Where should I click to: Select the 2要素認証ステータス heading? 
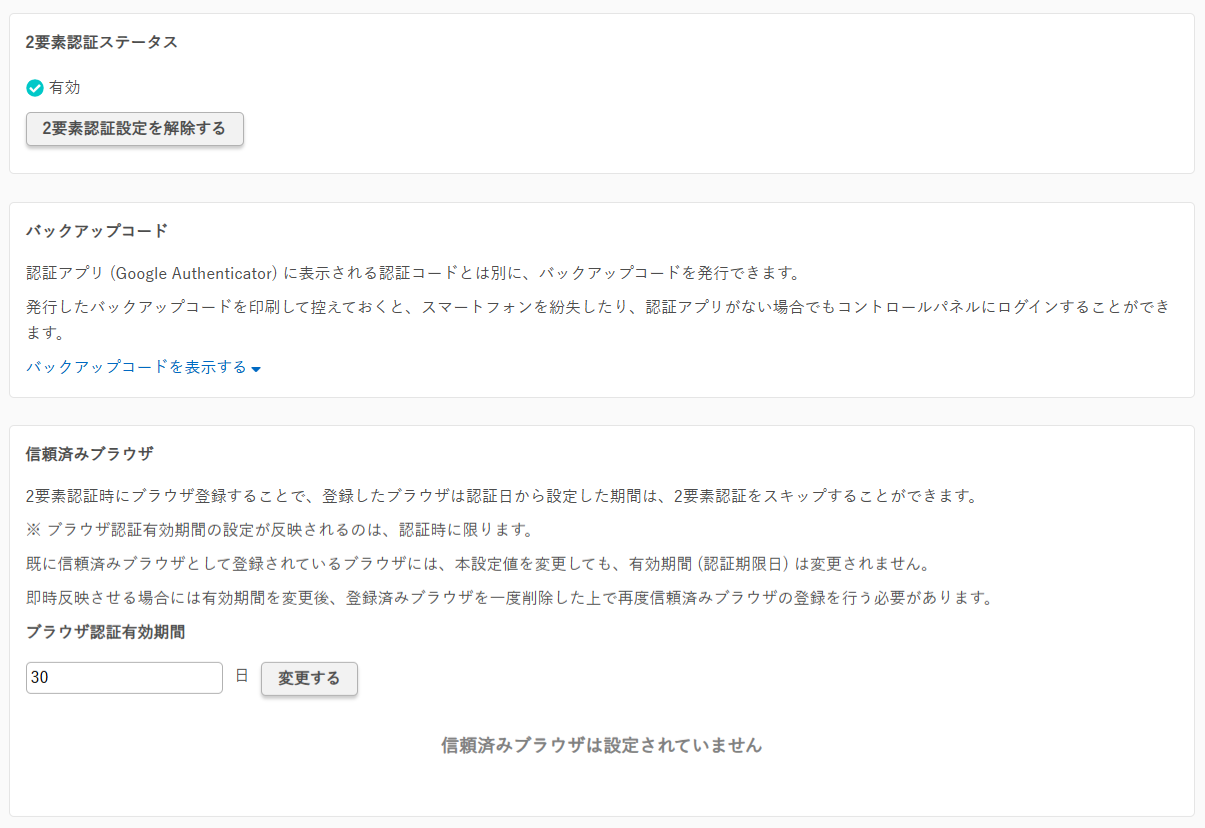click(x=102, y=42)
